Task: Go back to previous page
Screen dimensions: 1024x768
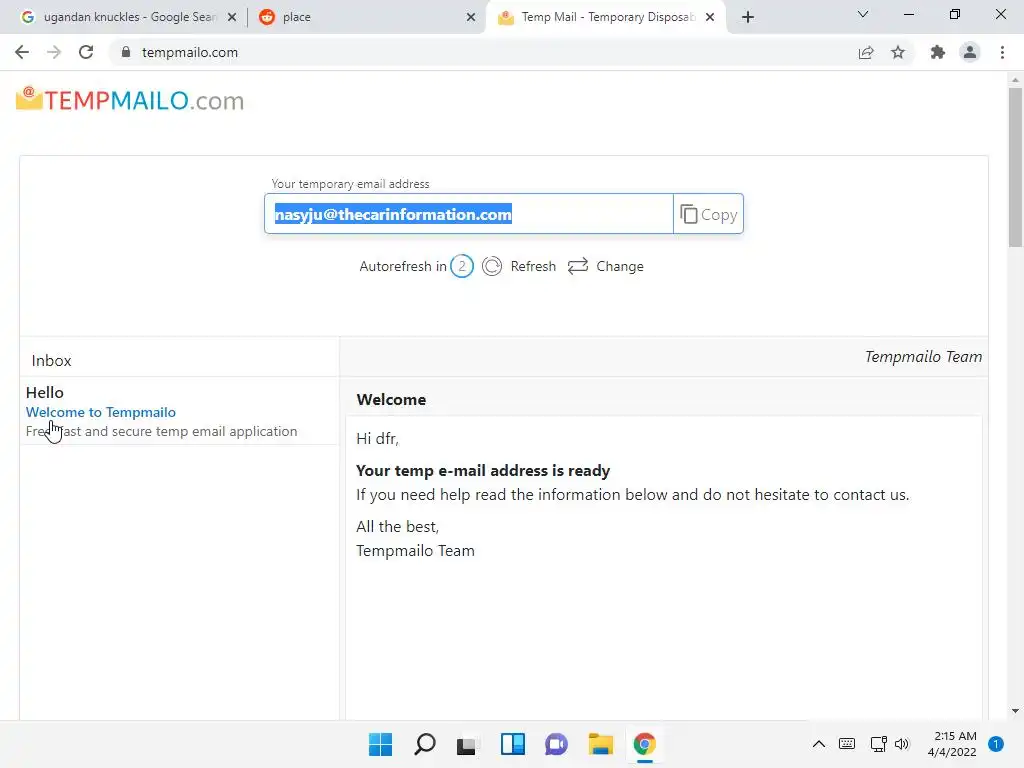Action: point(22,52)
